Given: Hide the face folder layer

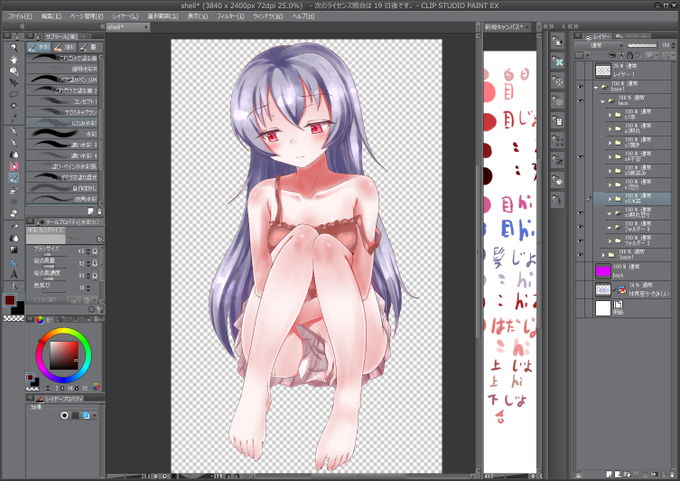Looking at the screenshot, I should coord(580,101).
